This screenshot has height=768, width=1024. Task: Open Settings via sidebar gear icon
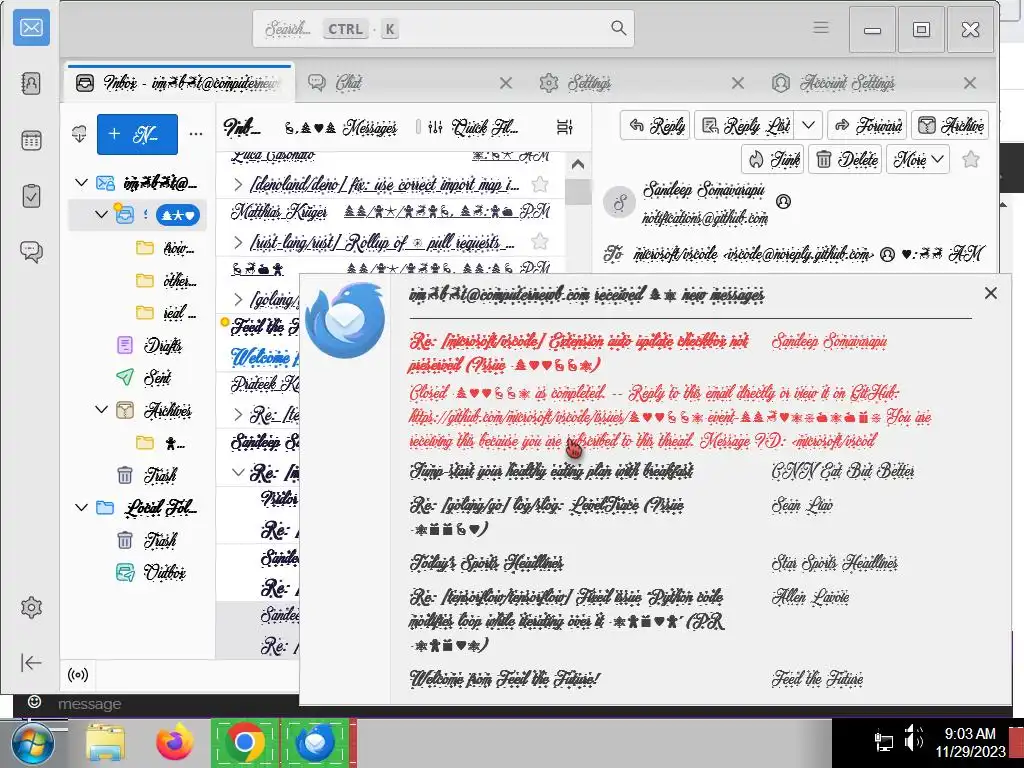pos(31,607)
